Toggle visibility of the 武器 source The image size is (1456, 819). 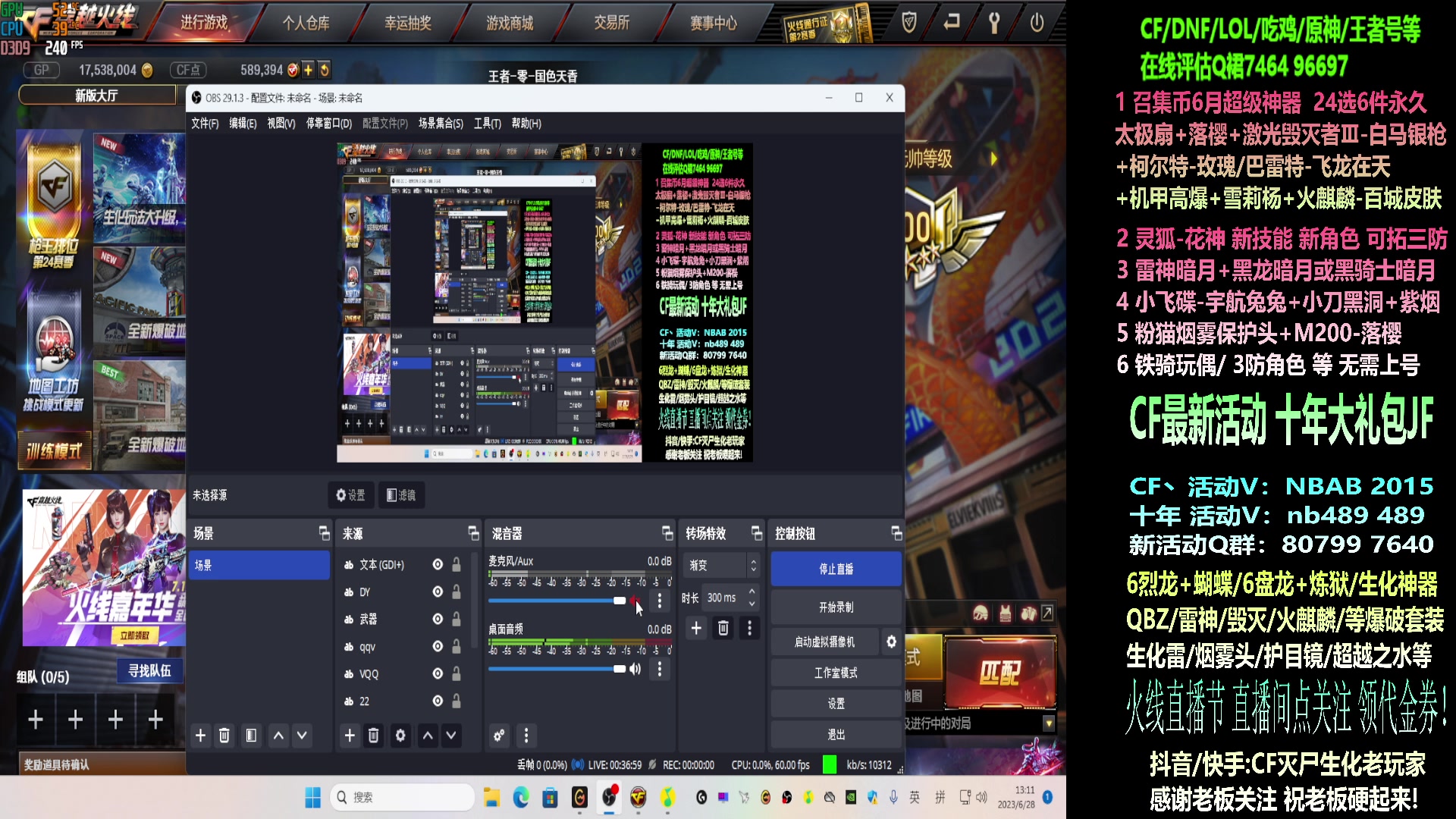tap(438, 619)
